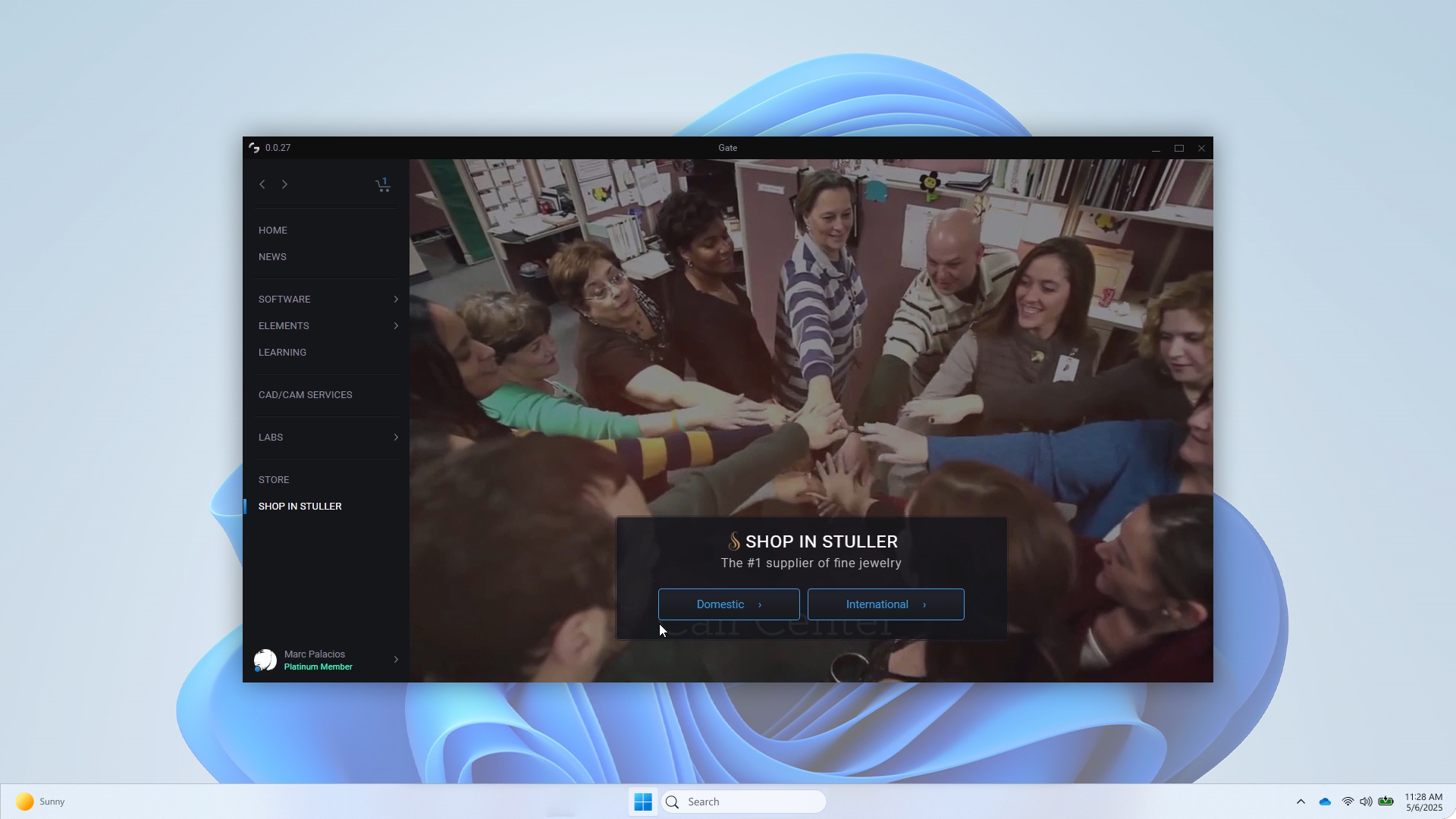This screenshot has height=819, width=1456.
Task: Select CAD/CAM SERVICES in sidebar
Action: (x=306, y=395)
